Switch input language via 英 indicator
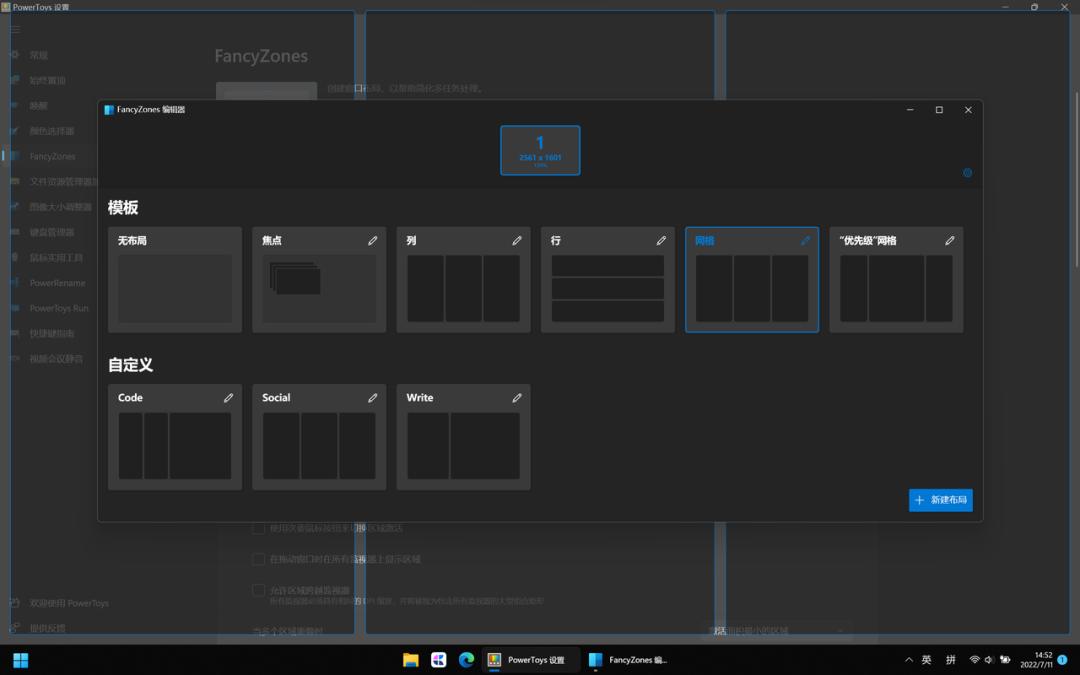 tap(927, 660)
